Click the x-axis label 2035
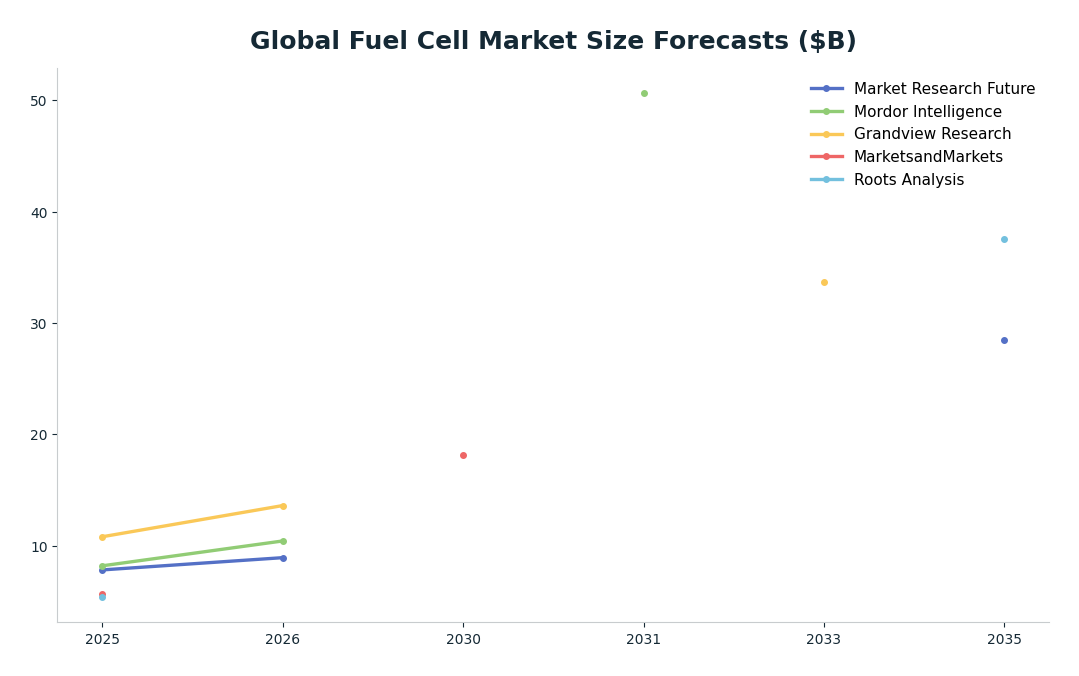The image size is (1079, 676). click(1004, 640)
